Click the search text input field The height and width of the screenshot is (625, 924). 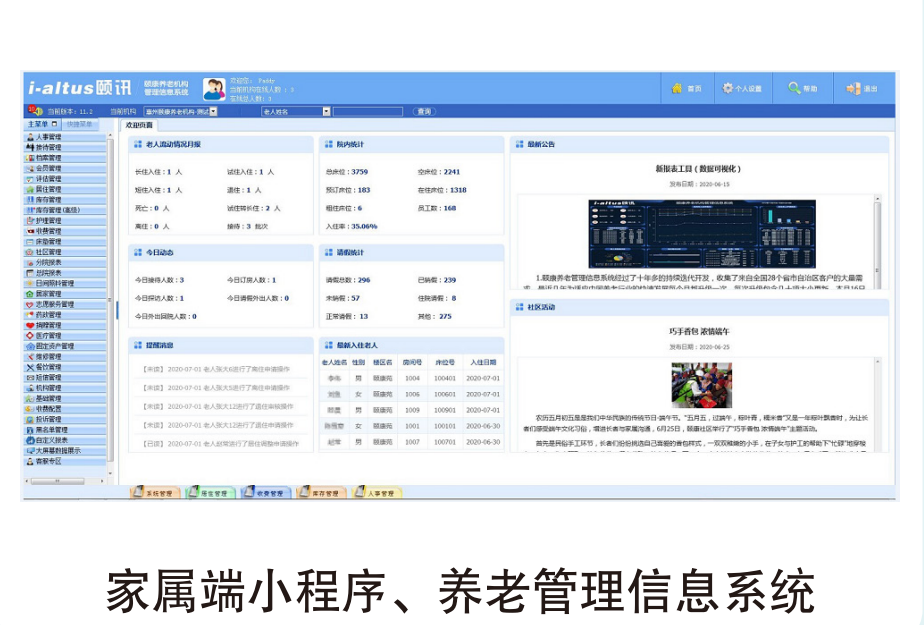(x=367, y=112)
